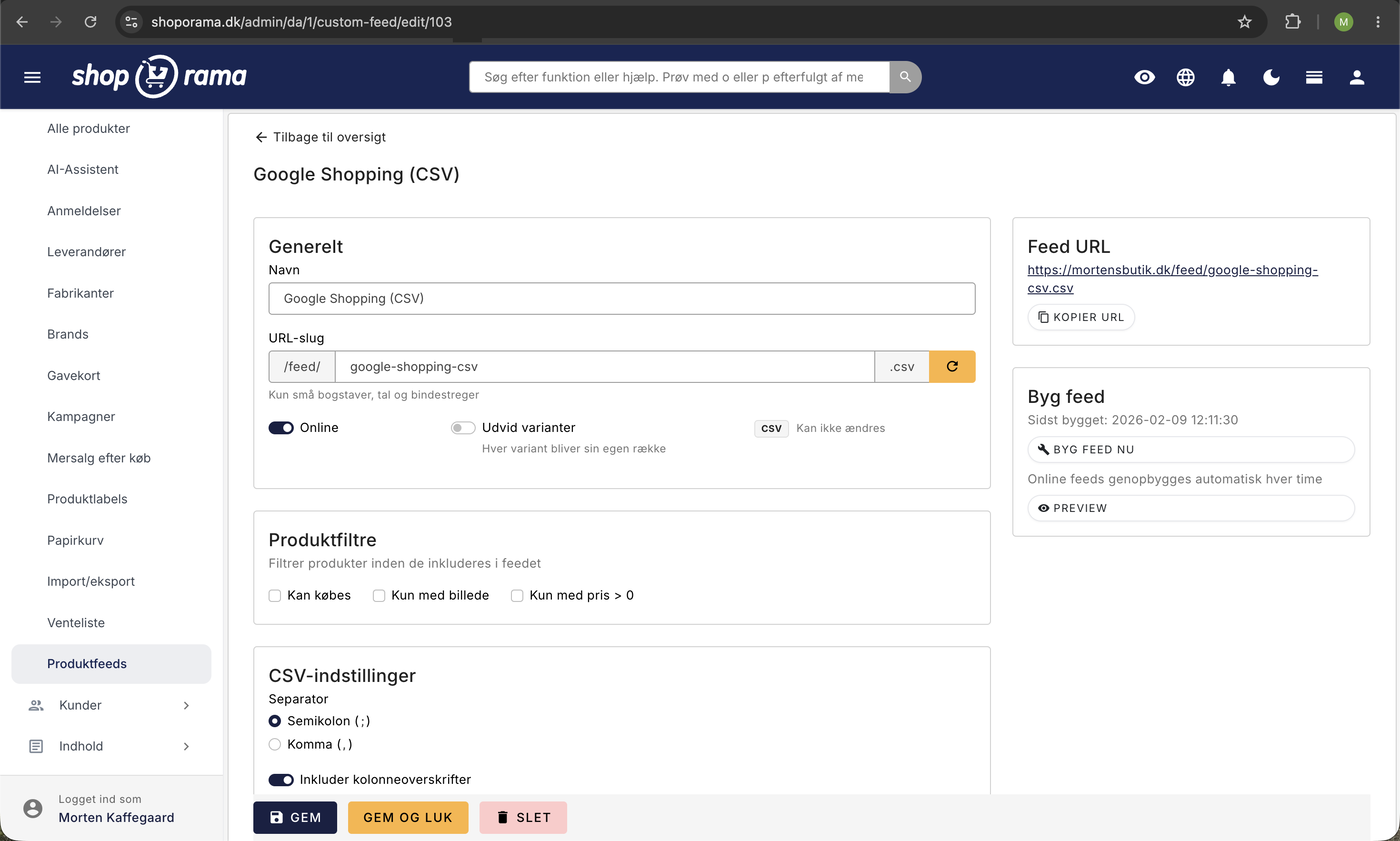Viewport: 1400px width, 841px height.
Task: Open Kampagner in sidebar
Action: click(x=81, y=416)
